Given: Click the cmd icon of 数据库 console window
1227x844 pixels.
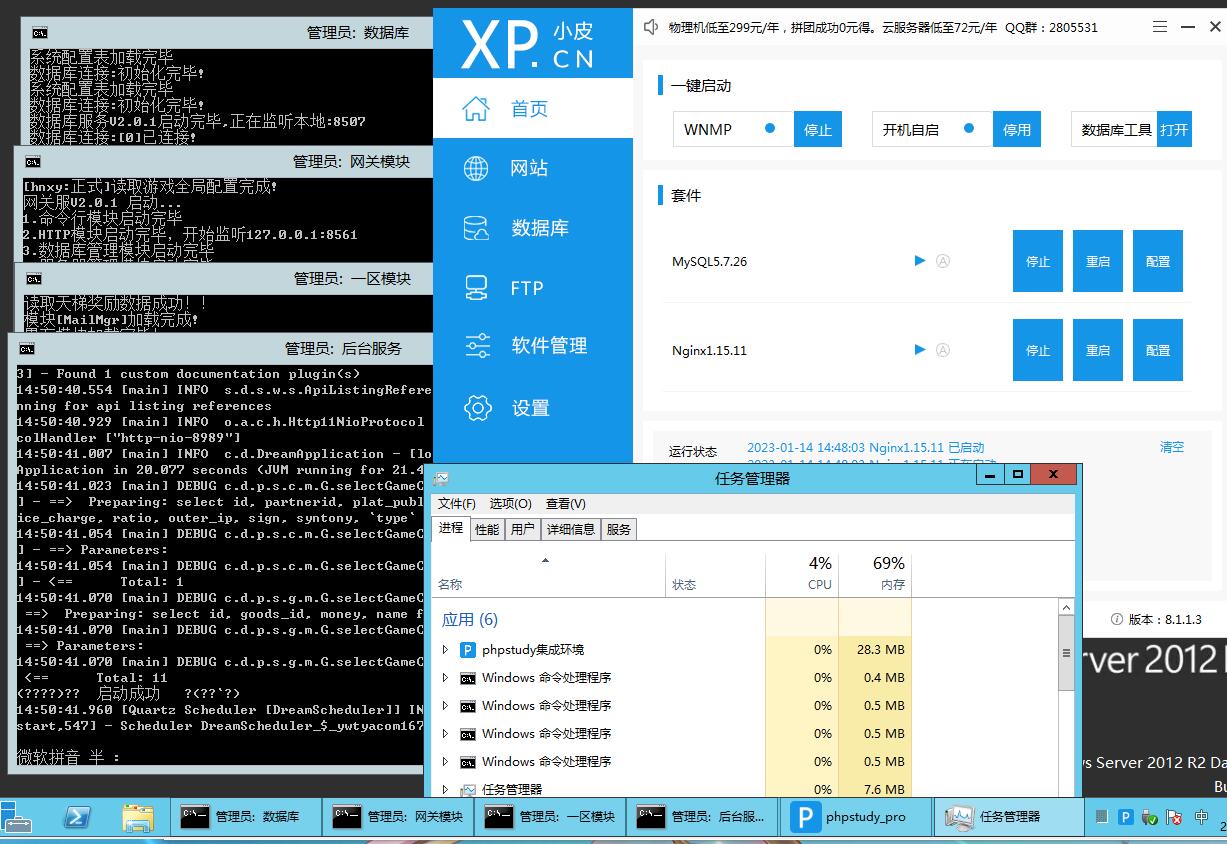Looking at the screenshot, I should coord(39,33).
